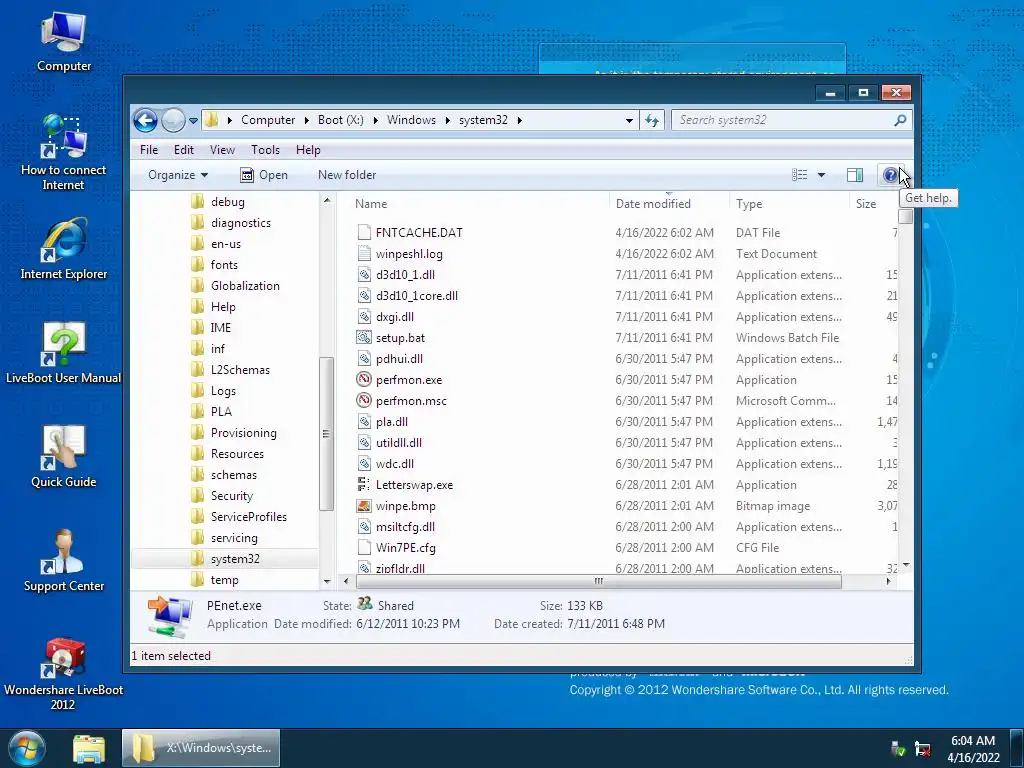Select winpeshl.log file icon
Image resolution: width=1024 pixels, height=768 pixels.
[x=364, y=253]
